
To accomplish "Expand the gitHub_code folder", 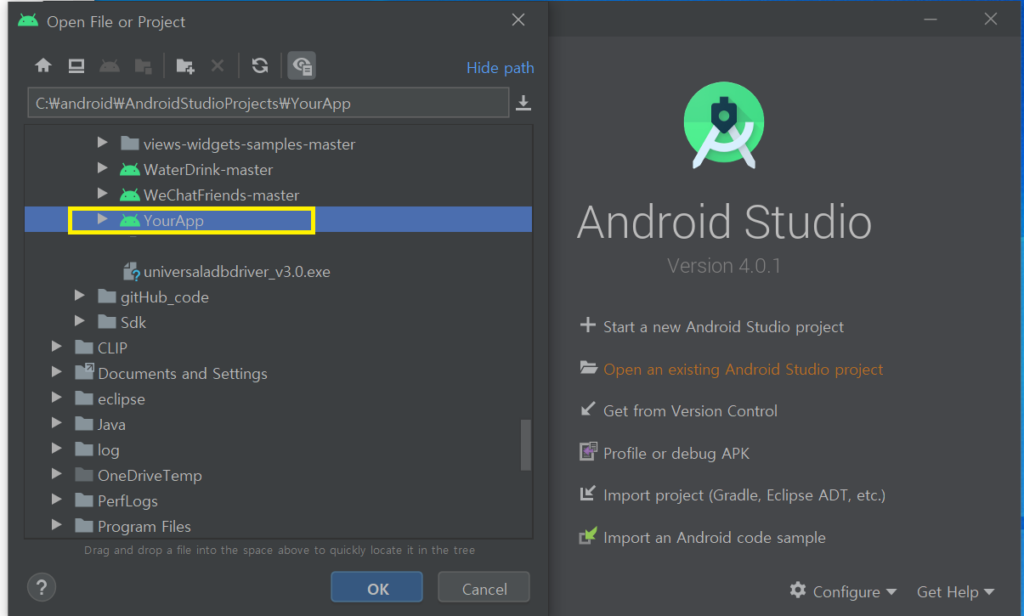I will click(81, 297).
